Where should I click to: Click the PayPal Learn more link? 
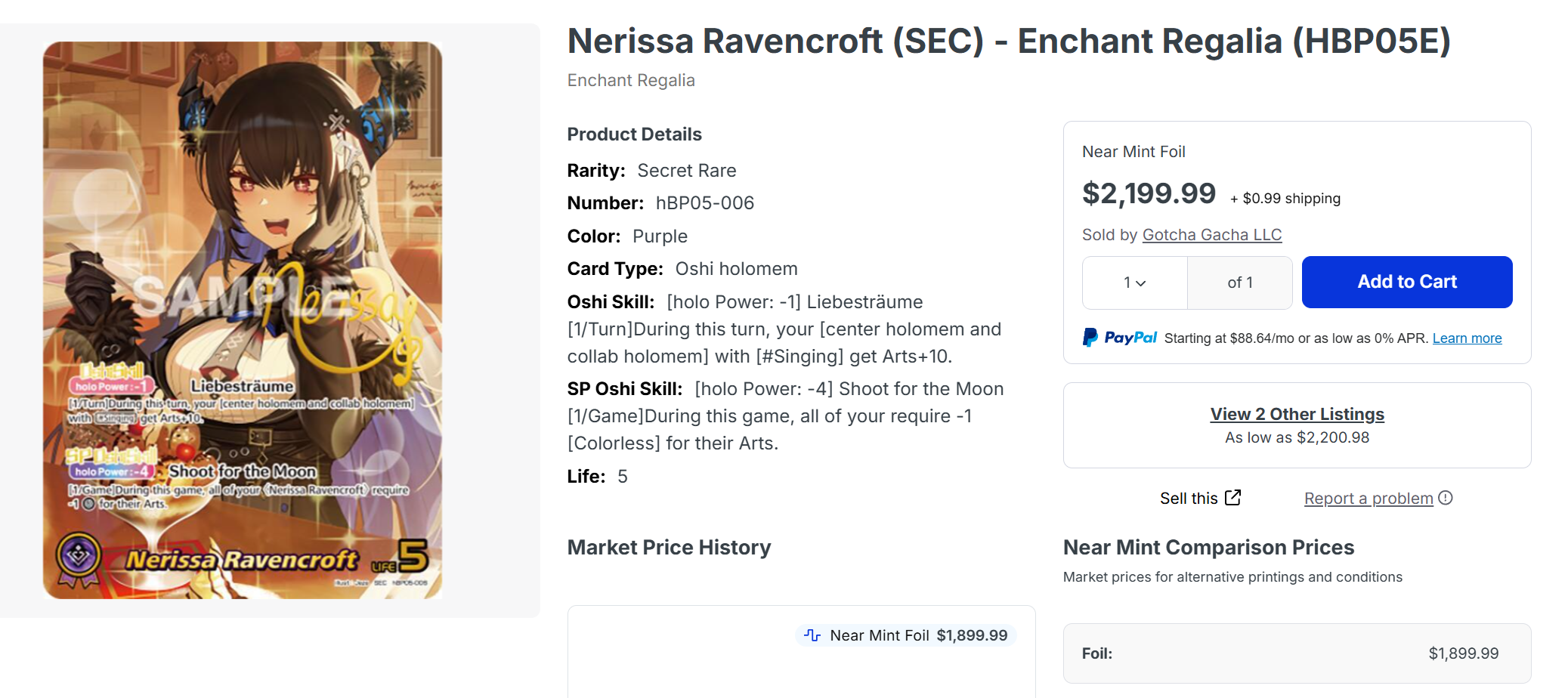pos(1467,338)
